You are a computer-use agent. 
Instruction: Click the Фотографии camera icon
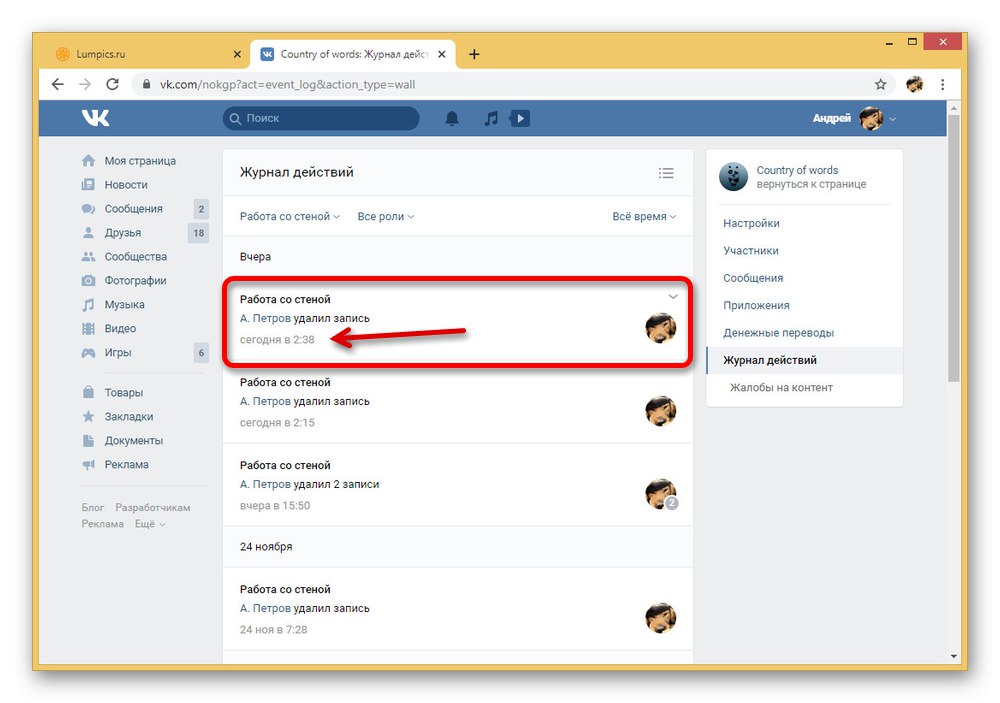pos(88,281)
